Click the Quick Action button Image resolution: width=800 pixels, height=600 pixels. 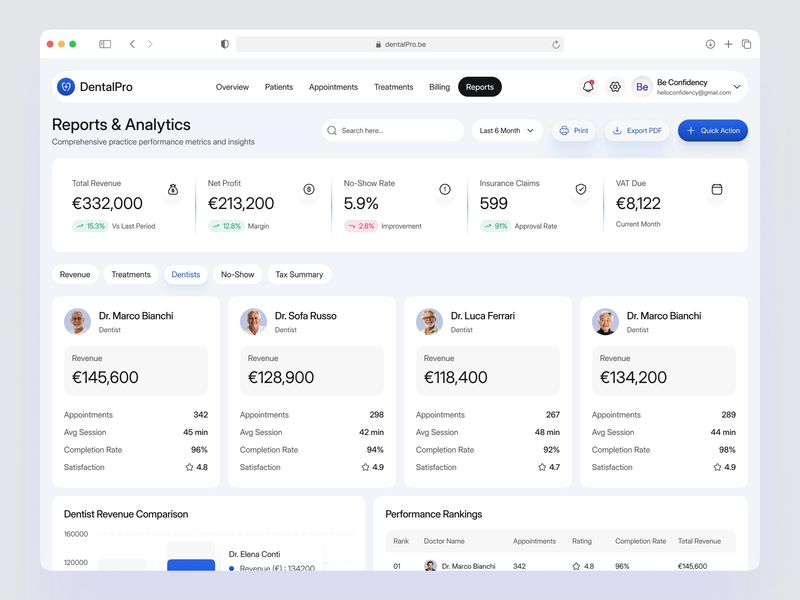click(x=712, y=130)
